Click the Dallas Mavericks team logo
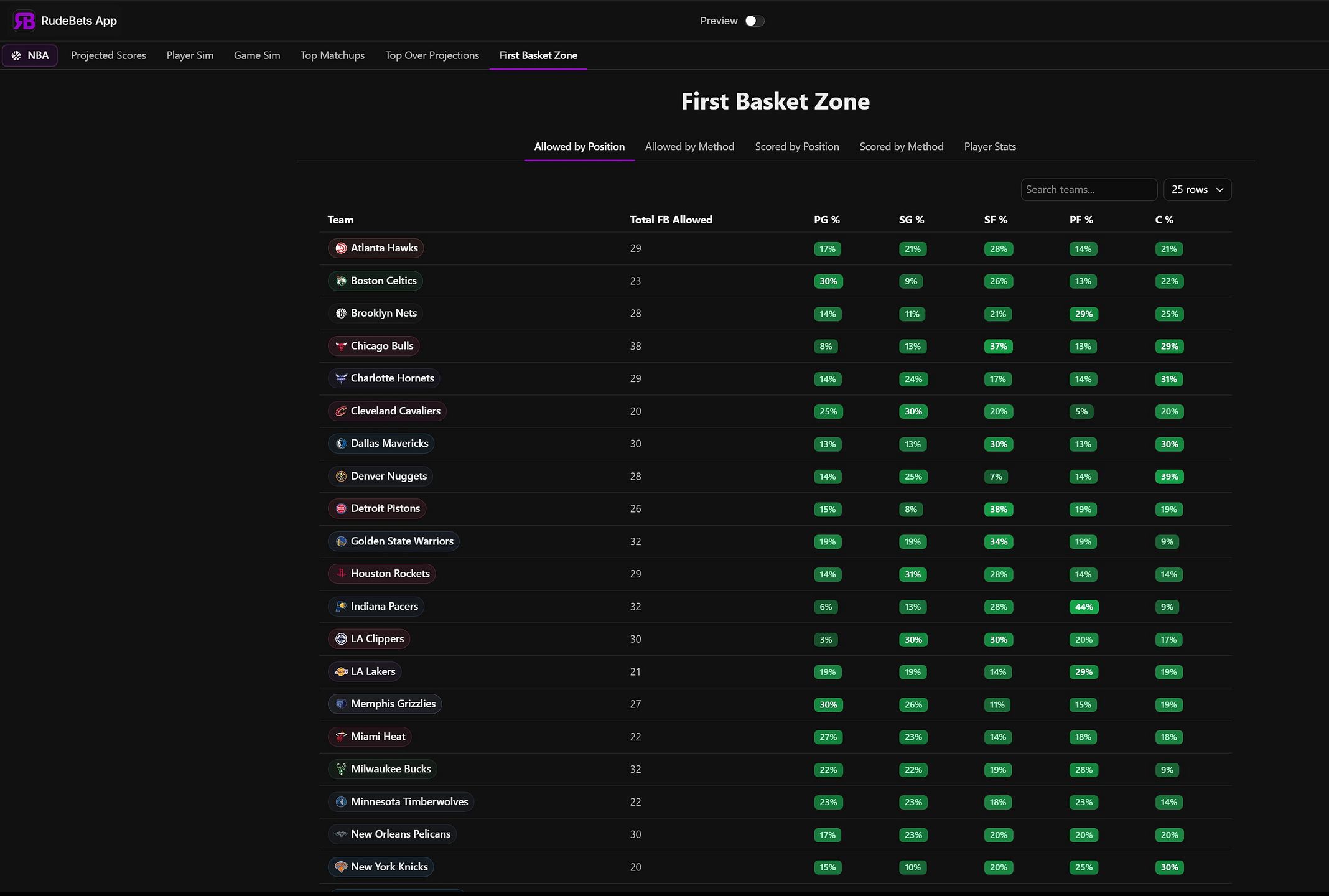 341,444
